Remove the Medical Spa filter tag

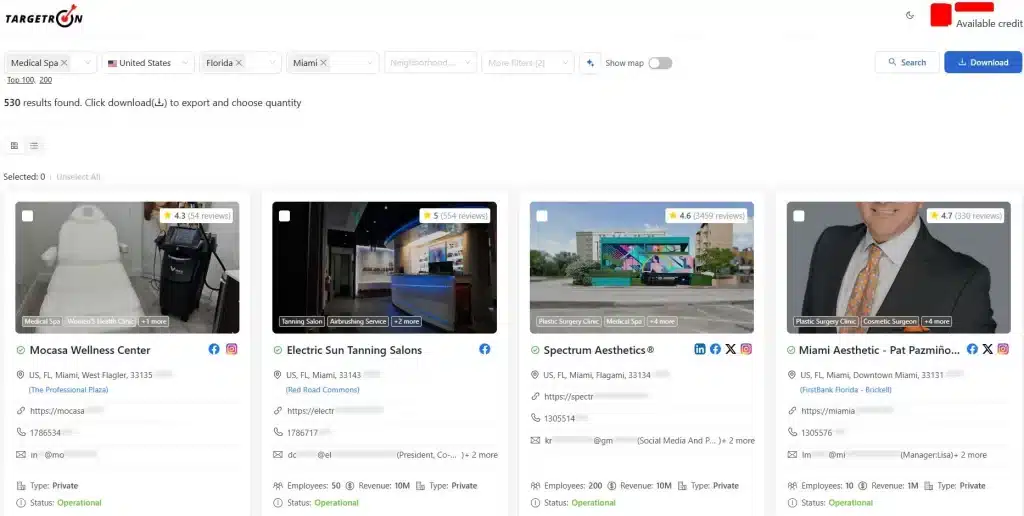(65, 63)
